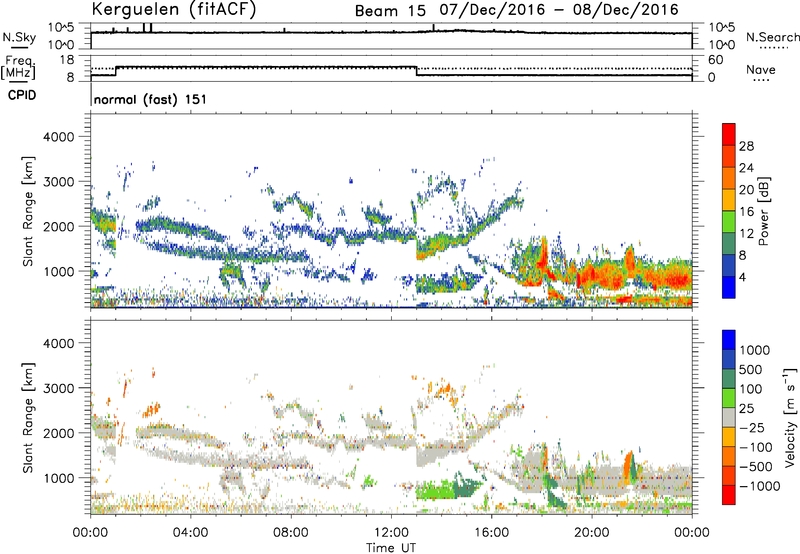Click the 'Kerguelen (fitACF)' title

pyautogui.click(x=173, y=10)
